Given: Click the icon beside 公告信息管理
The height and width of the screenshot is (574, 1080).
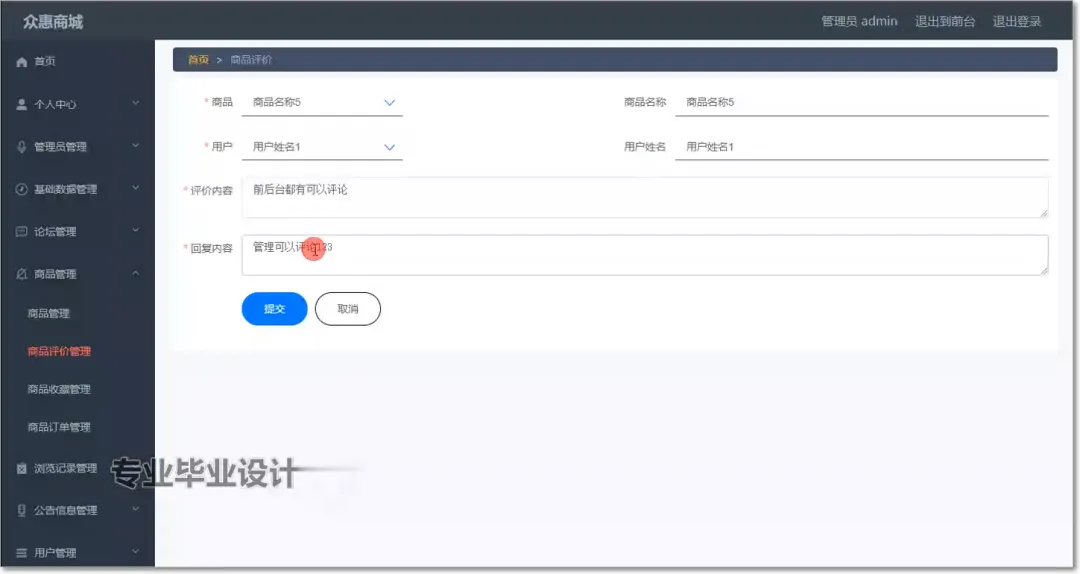Looking at the screenshot, I should tap(21, 511).
